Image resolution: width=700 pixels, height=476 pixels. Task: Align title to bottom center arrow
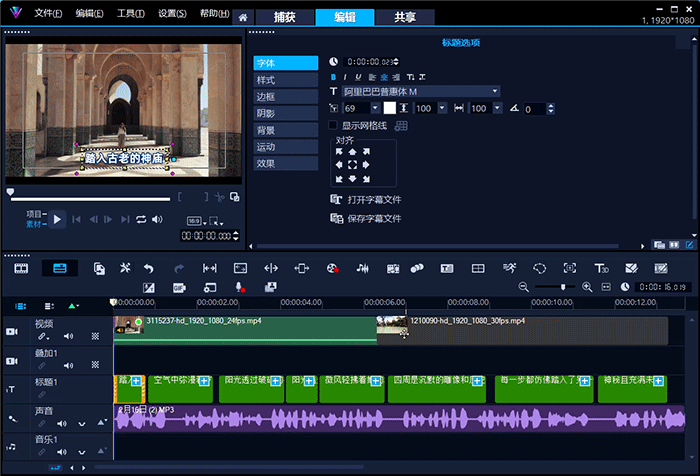[352, 179]
